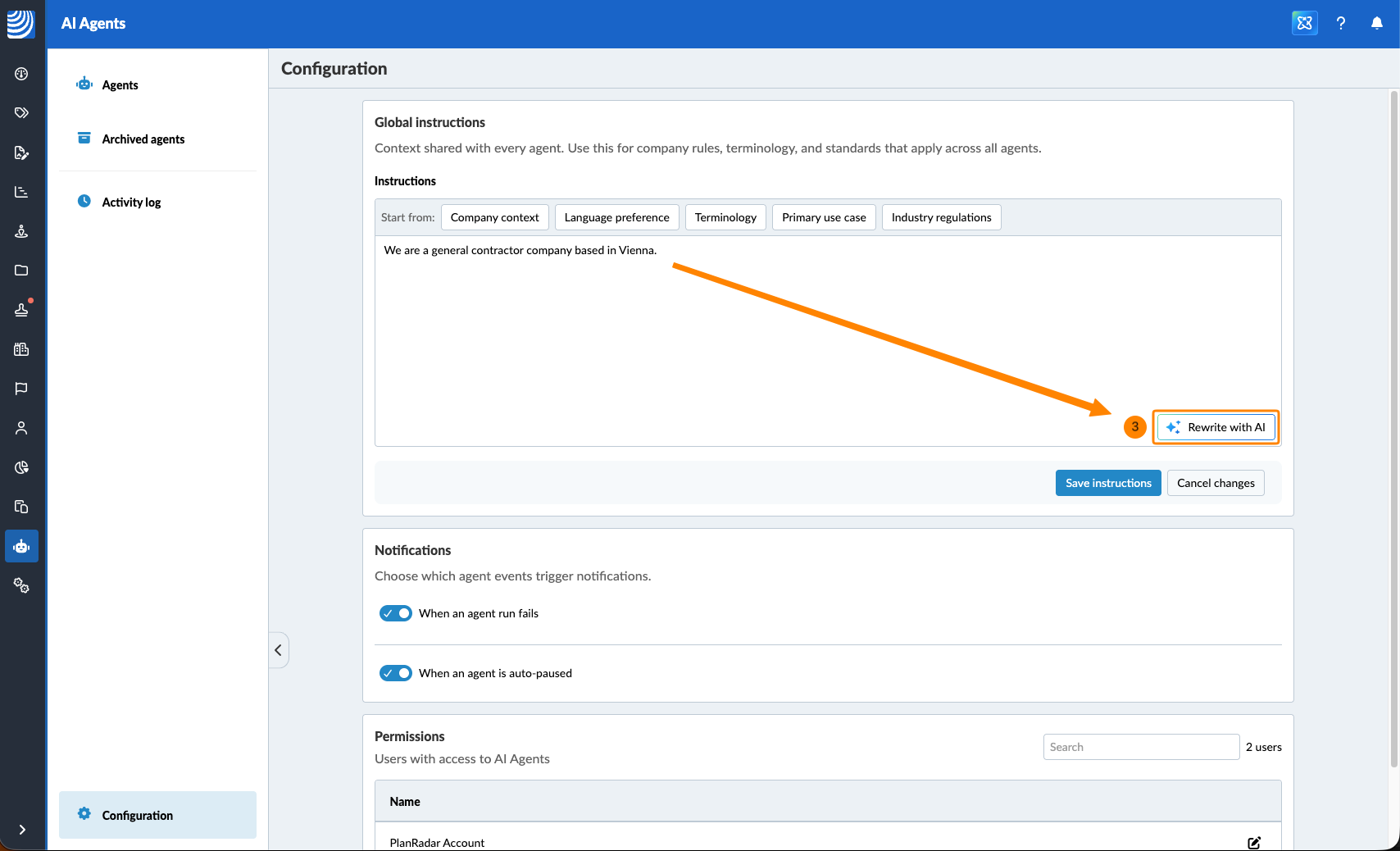Expand the left sidebar with bottom chevron
This screenshot has width=1400, height=851.
click(x=22, y=830)
